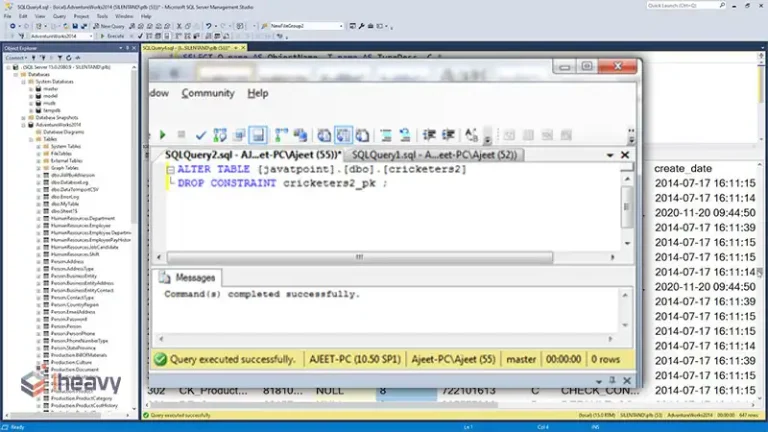Click the Include Client Statistics icon in the overlay
This screenshot has width=768, height=432.
301,135
